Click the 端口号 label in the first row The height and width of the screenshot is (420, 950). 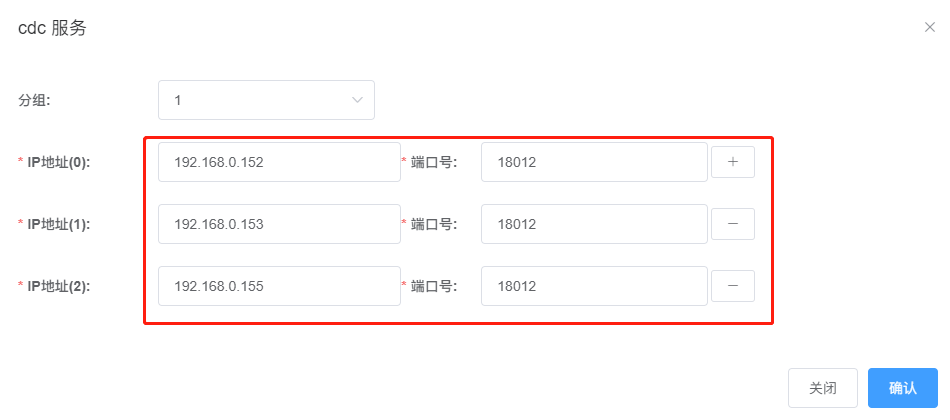[434, 162]
